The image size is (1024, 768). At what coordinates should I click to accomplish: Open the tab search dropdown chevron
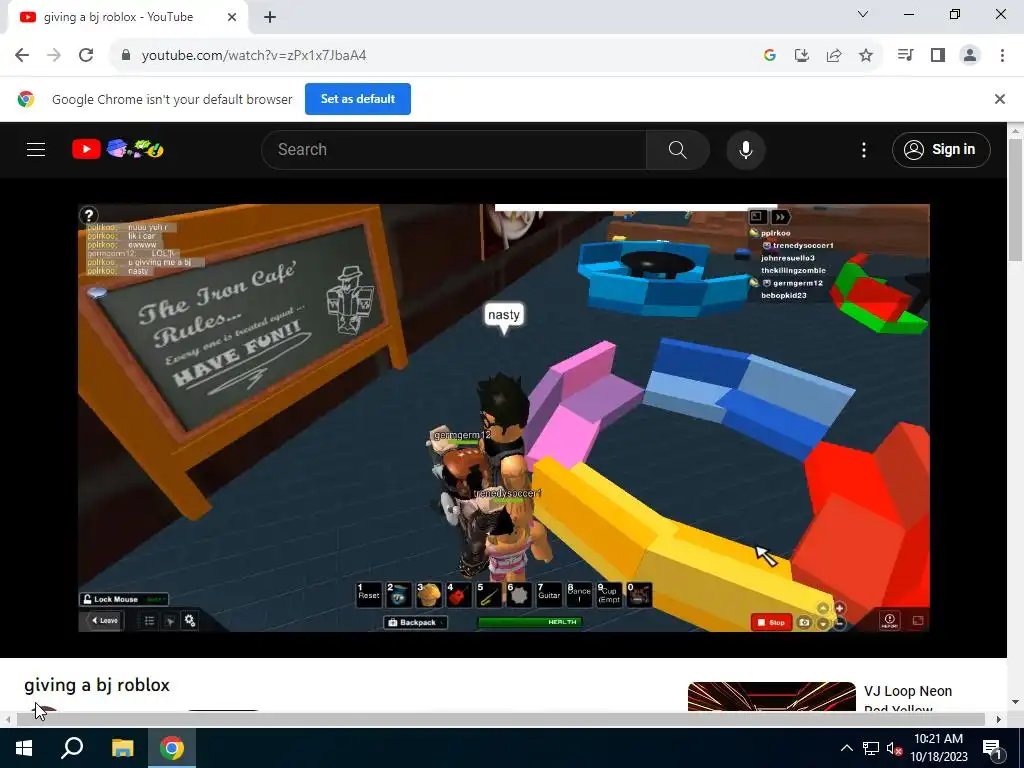[x=863, y=14]
